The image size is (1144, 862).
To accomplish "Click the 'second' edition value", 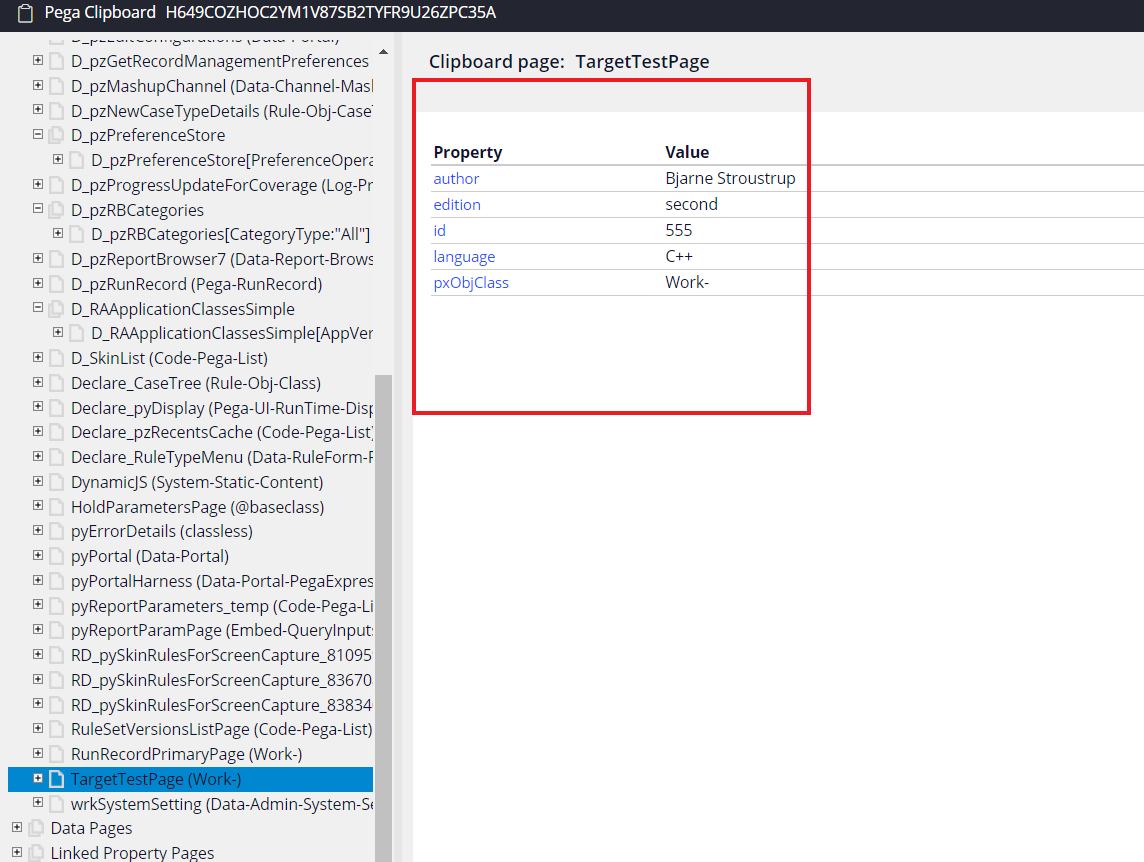I will (691, 204).
